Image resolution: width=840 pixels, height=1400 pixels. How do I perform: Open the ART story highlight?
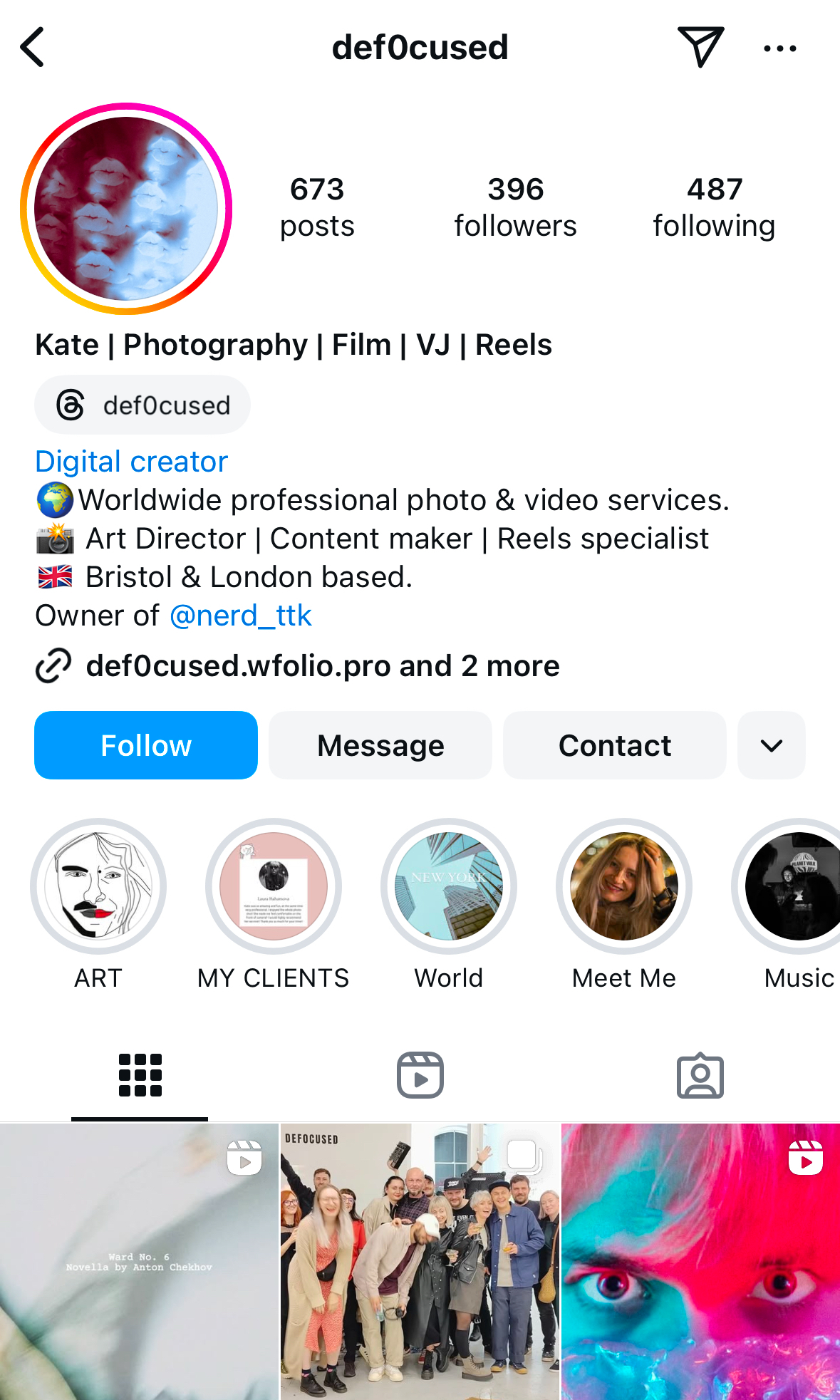coord(98,887)
